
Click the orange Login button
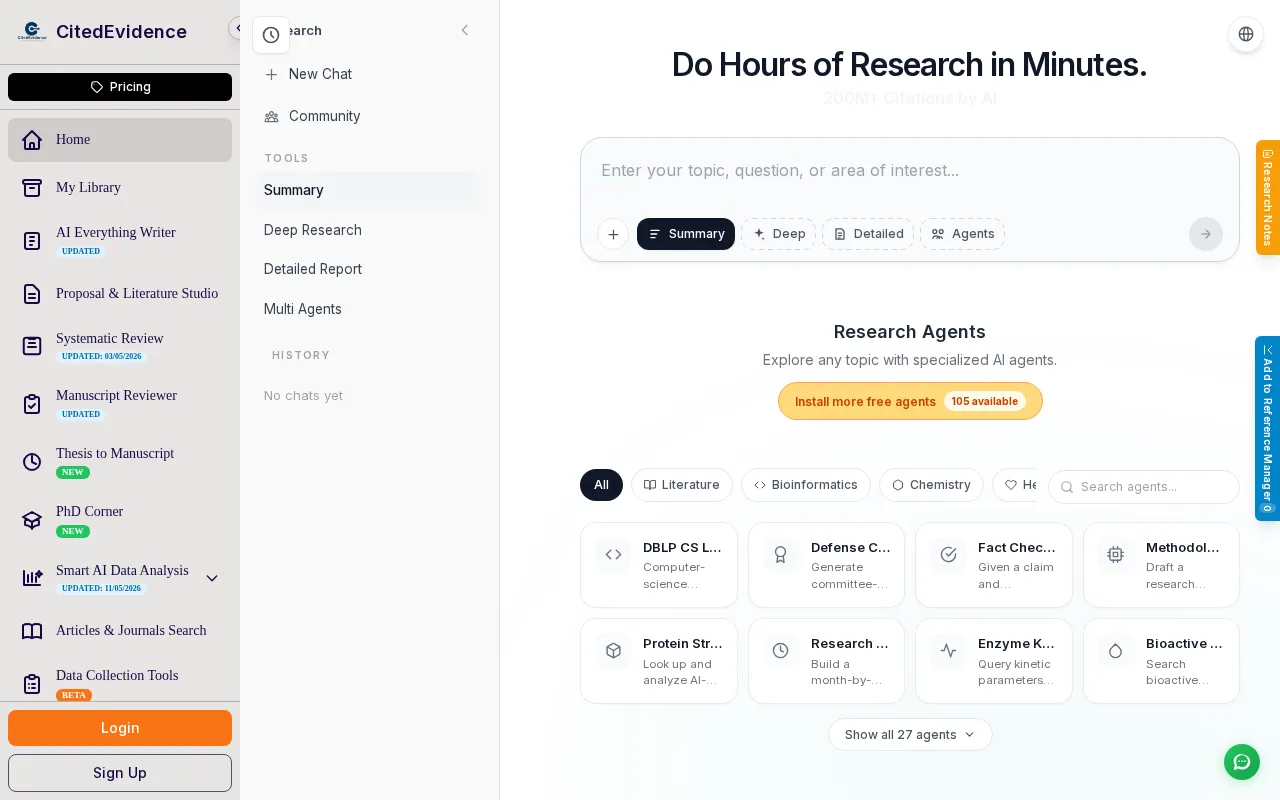tap(120, 728)
